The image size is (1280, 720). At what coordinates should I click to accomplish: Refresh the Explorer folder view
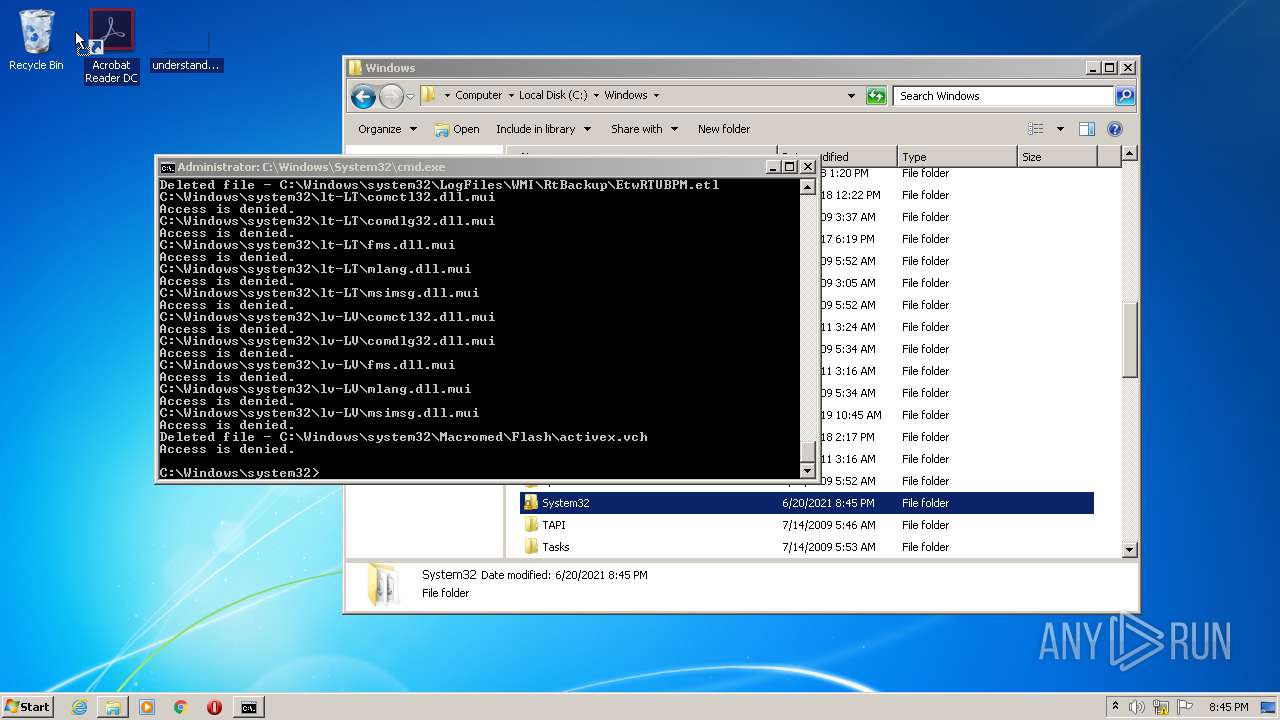pos(876,96)
